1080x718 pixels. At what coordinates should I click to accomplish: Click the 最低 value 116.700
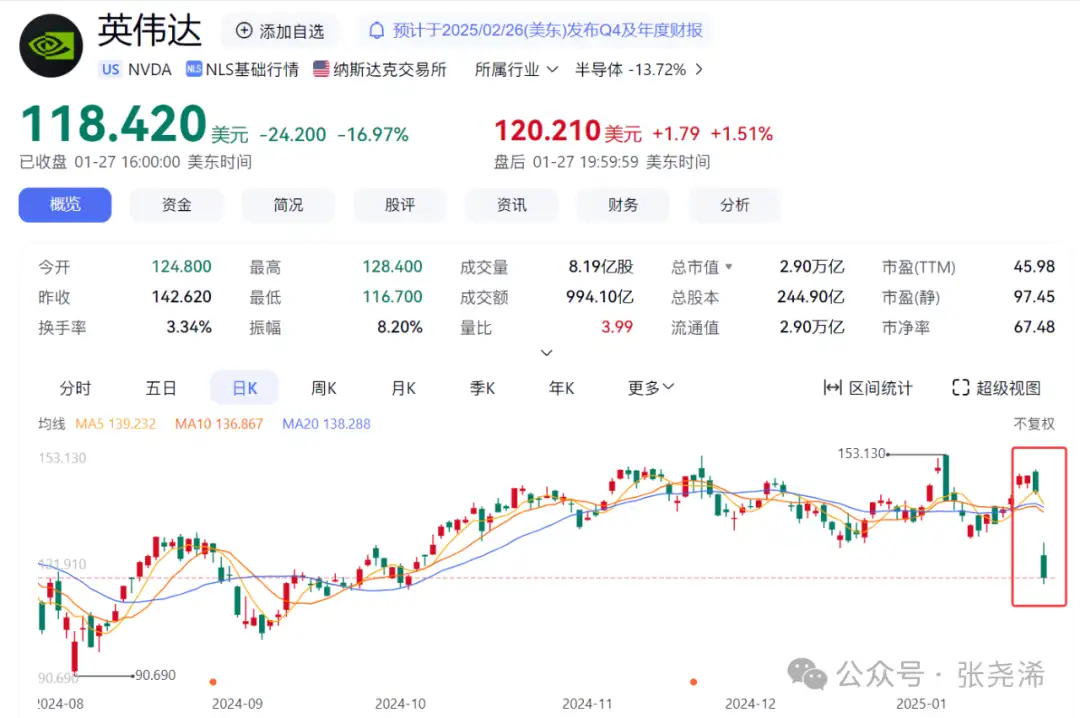pos(393,297)
